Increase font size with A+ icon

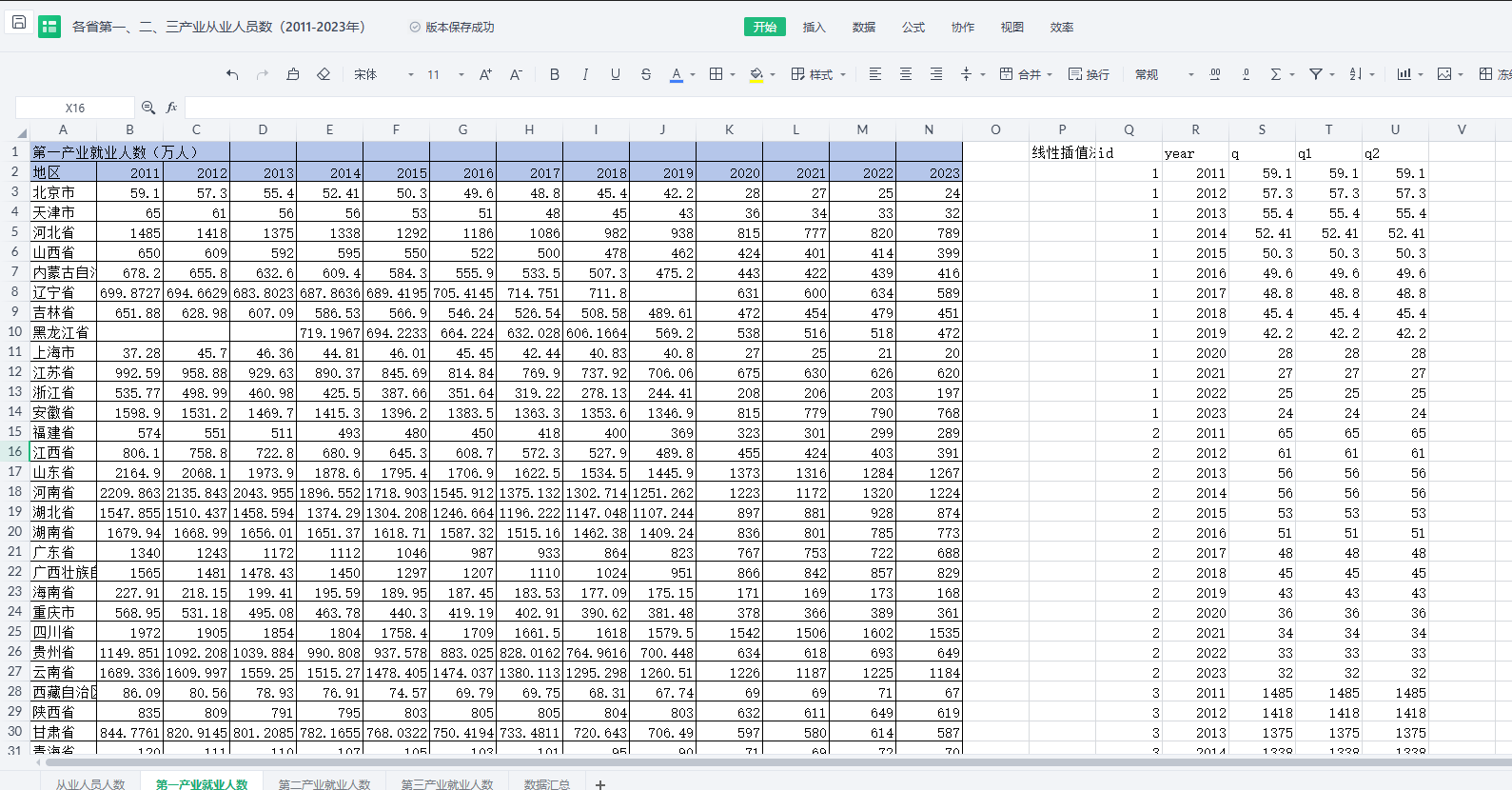click(485, 74)
